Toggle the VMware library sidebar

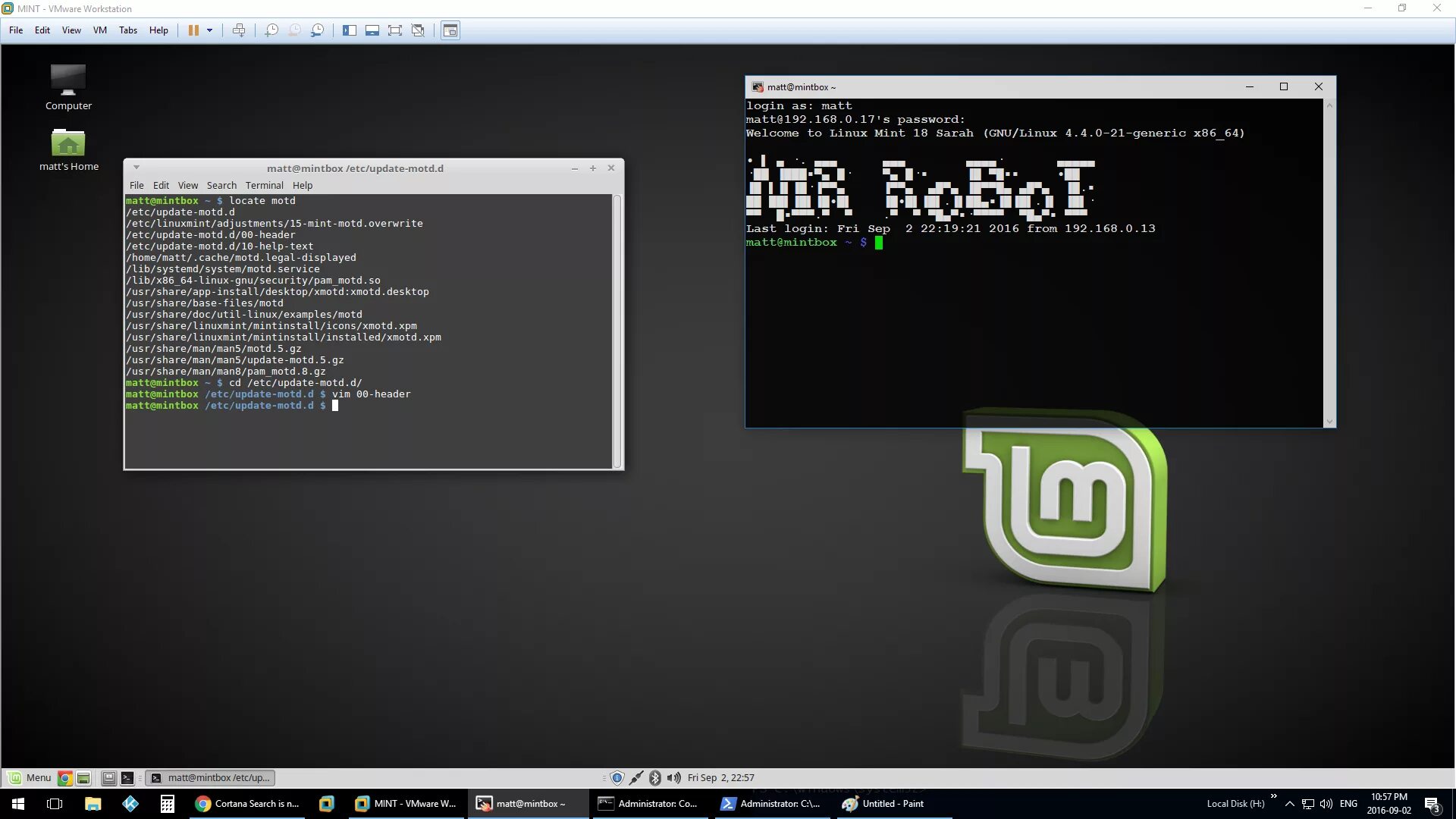tap(349, 30)
